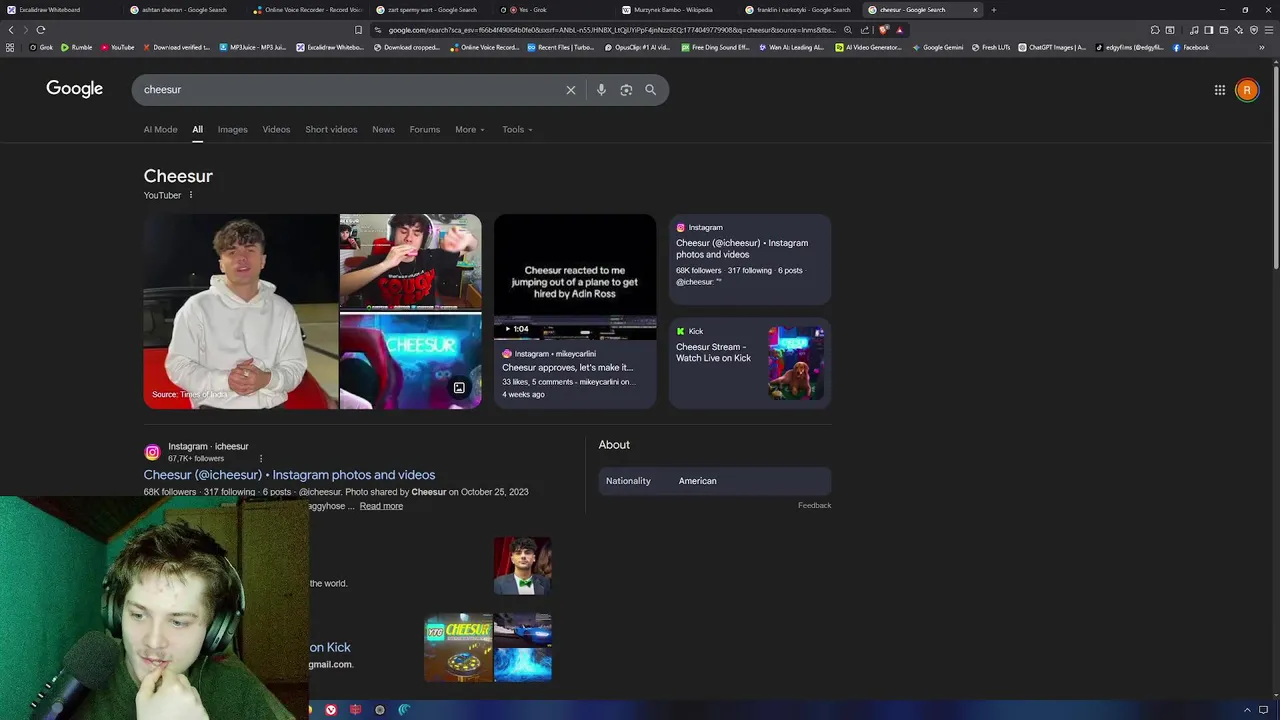Open the white hoodie Cheesur photo
This screenshot has width=1280, height=720.
[x=240, y=311]
